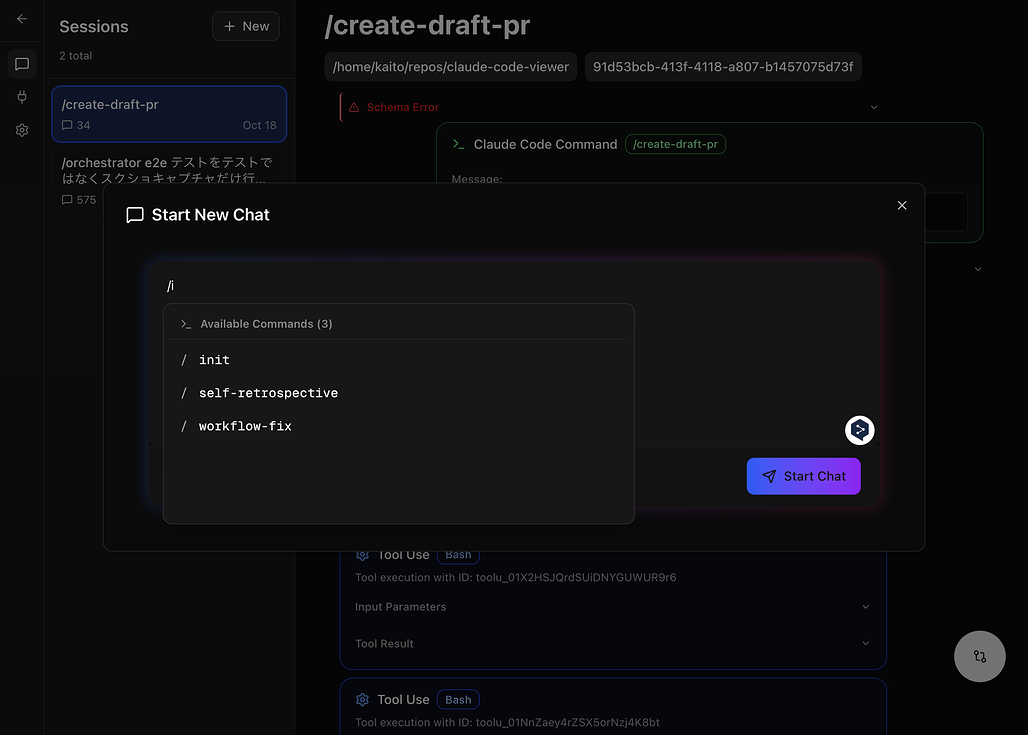Click the floating git branch button
Image resolution: width=1028 pixels, height=735 pixels.
point(979,656)
